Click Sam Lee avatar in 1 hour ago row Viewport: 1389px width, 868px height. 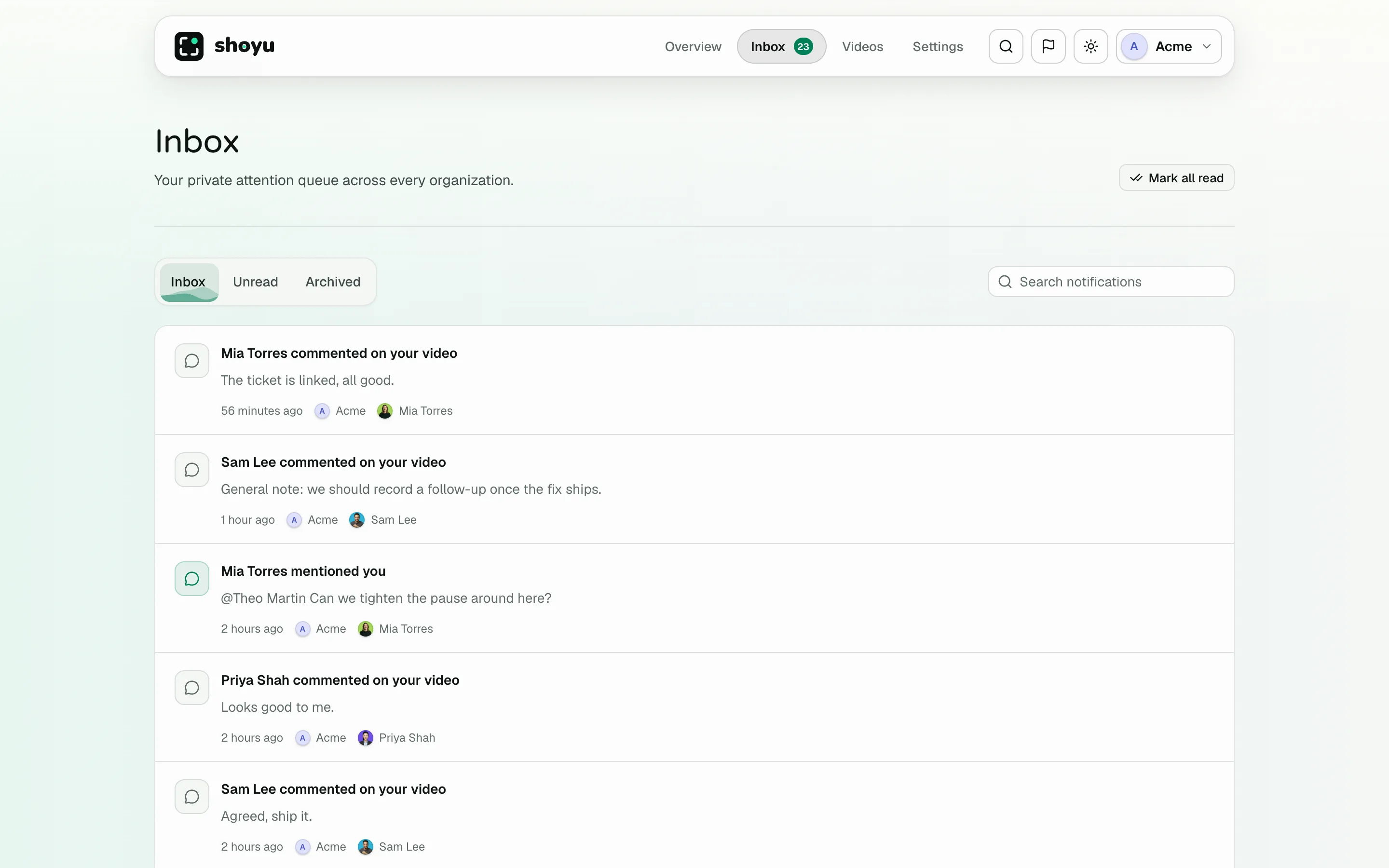point(356,520)
